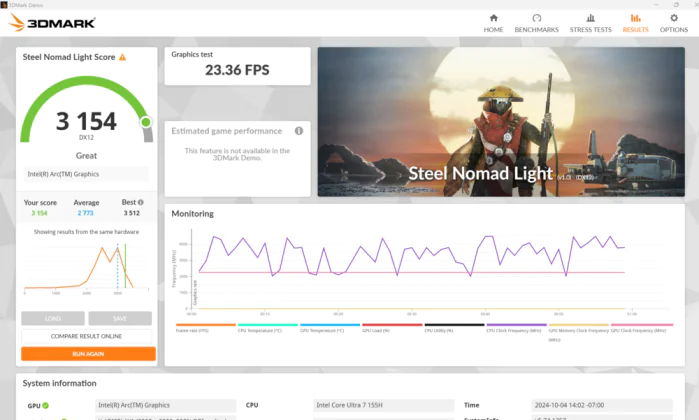Click the GPU value Intel(R) Arc(TM) Graphics
The width and height of the screenshot is (699, 420).
click(165, 405)
